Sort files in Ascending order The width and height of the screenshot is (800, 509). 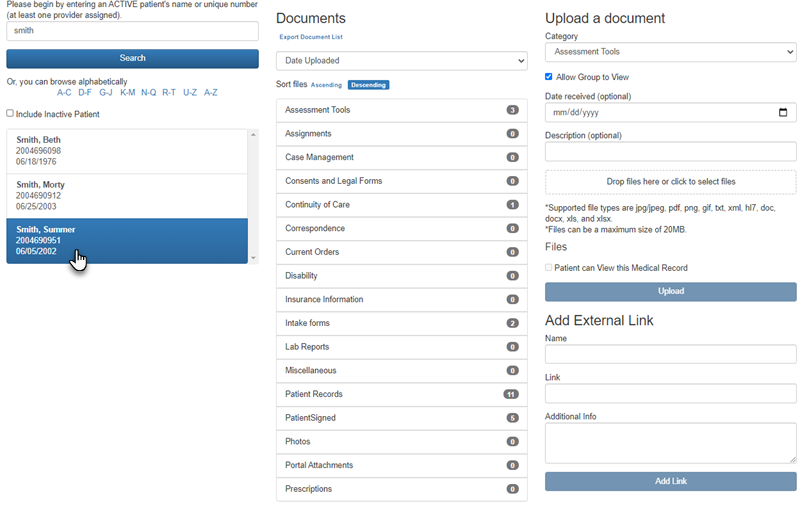326,85
